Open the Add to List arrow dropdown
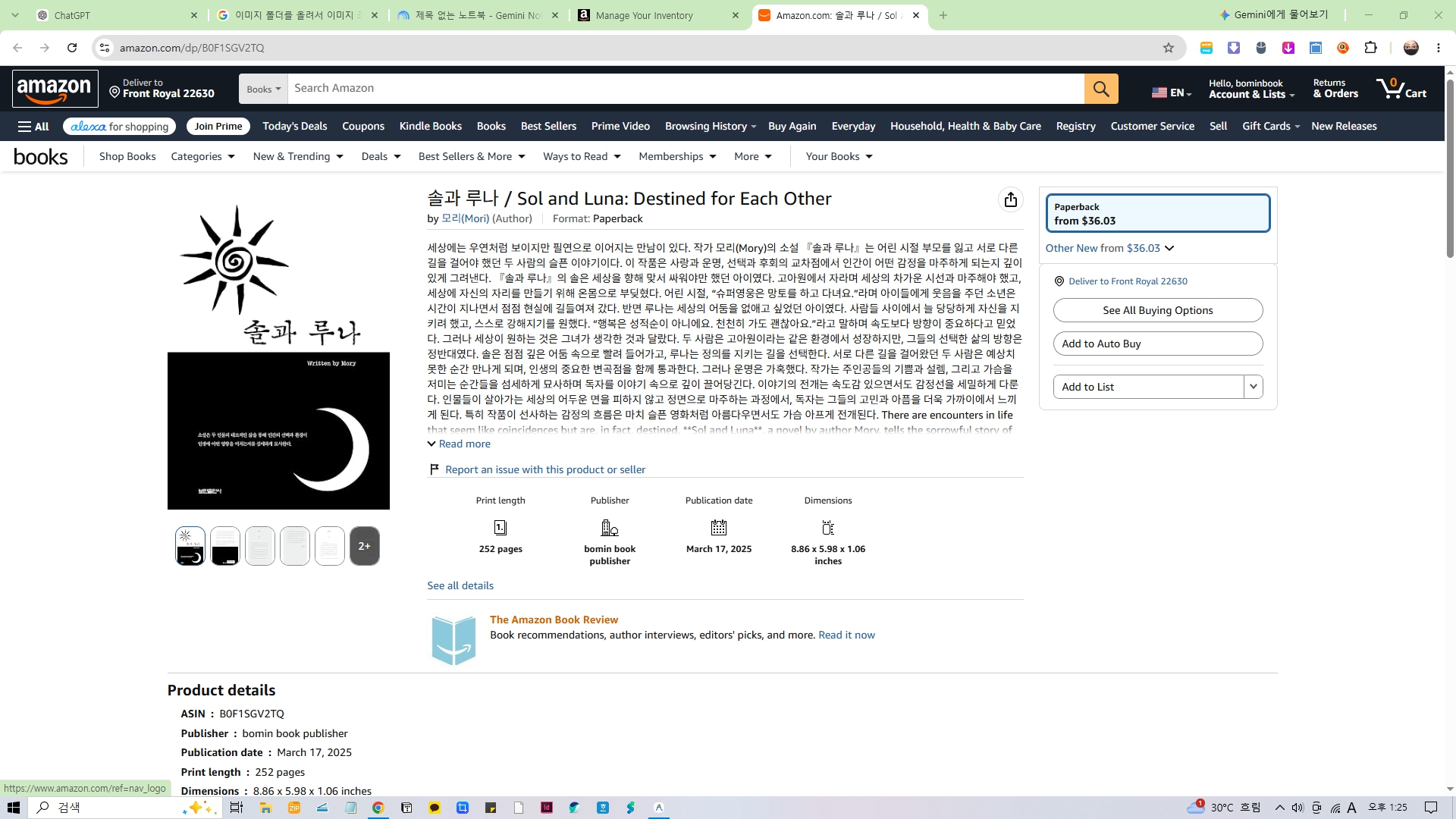The image size is (1456, 819). [x=1254, y=387]
